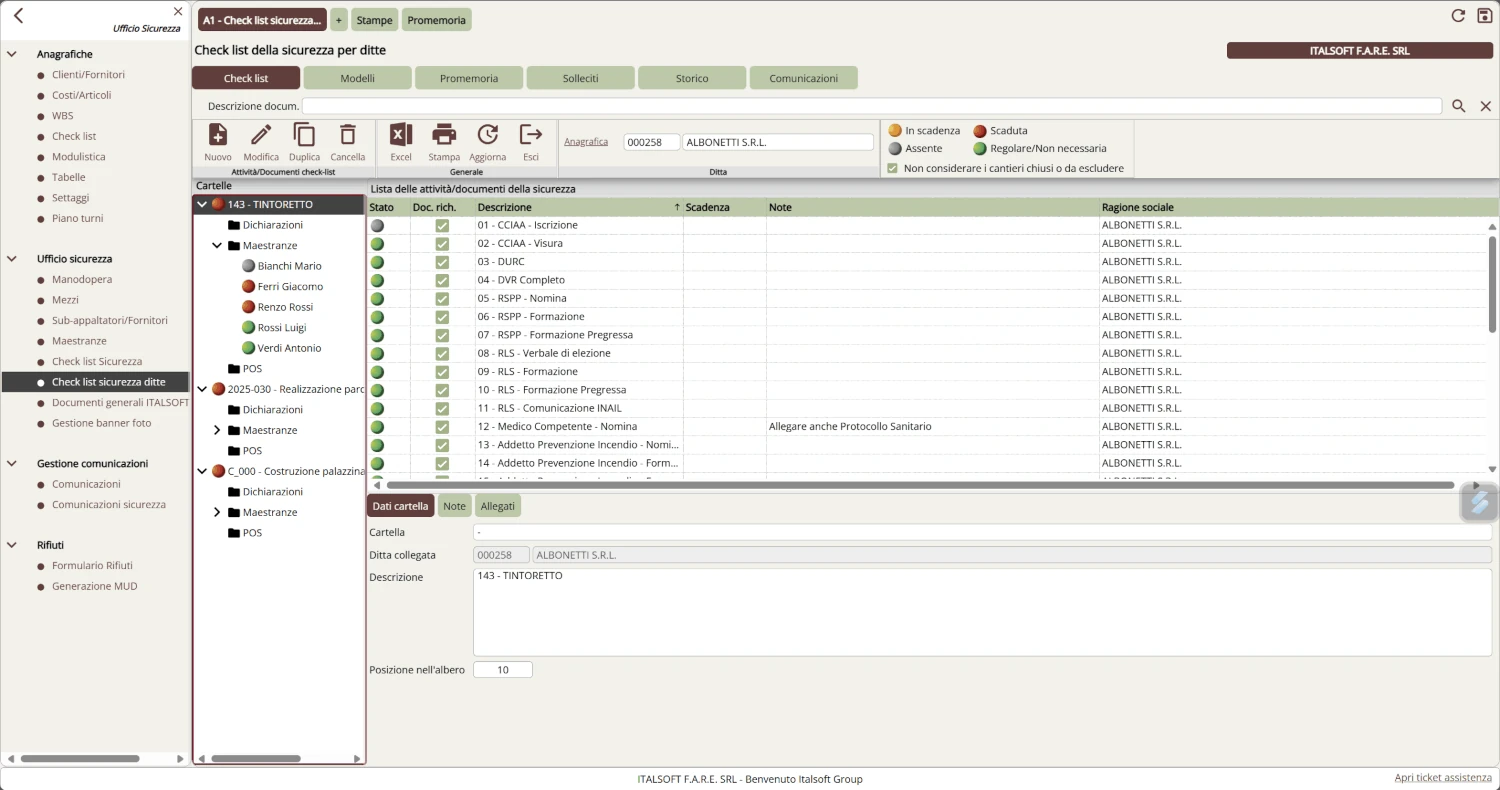This screenshot has width=1500, height=790.
Task: Click Apri ticket assistenza link
Action: pyautogui.click(x=1443, y=778)
